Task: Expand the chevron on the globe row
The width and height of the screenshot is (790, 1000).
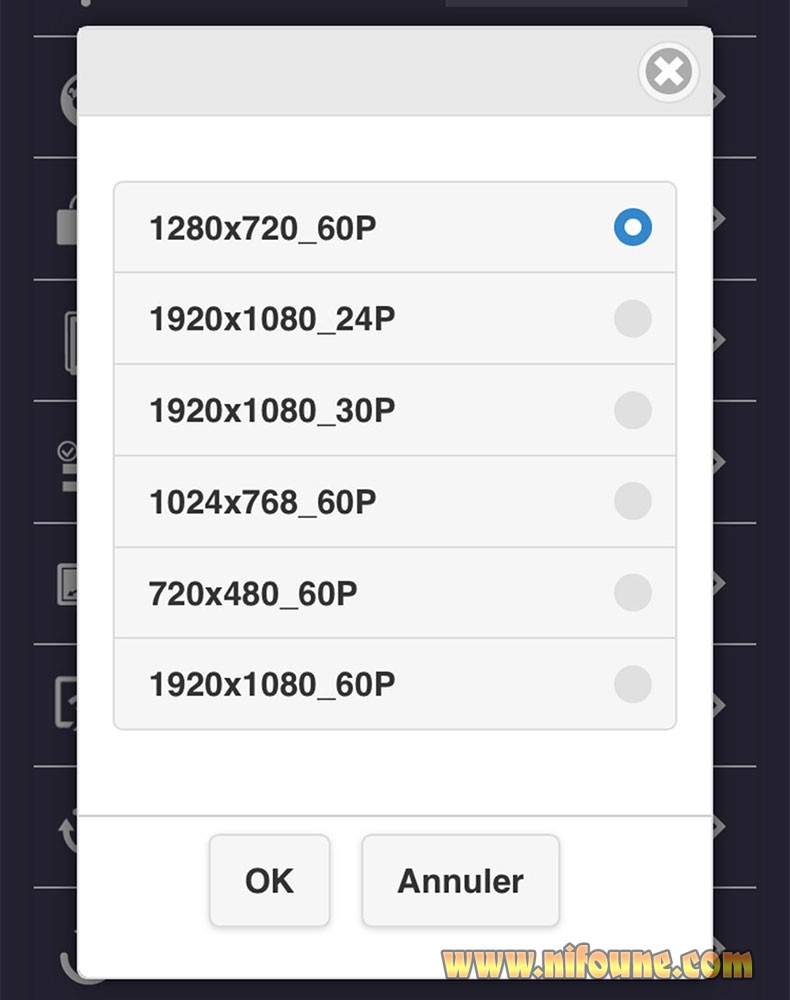Action: 719,96
